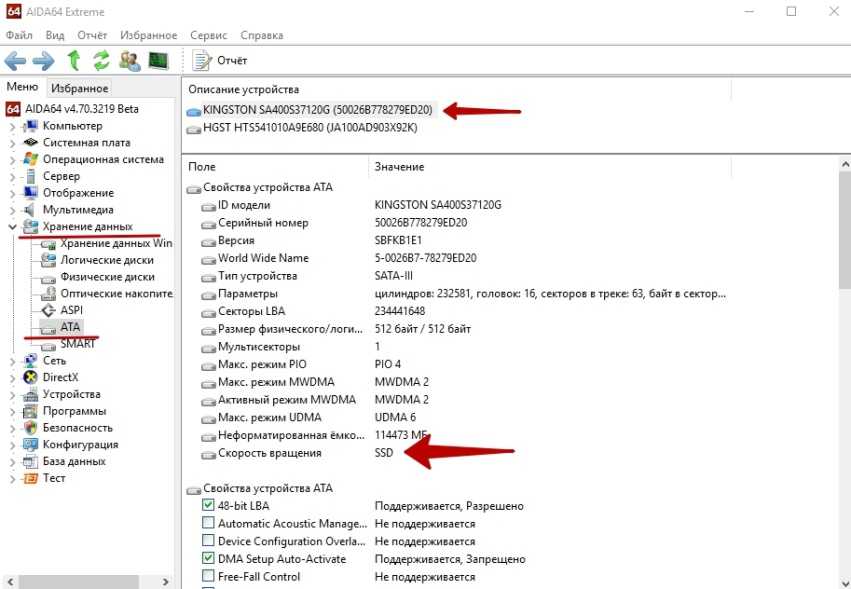This screenshot has height=589, width=851.
Task: Toggle Automatic Acoustic Management checkbox
Action: pos(208,523)
